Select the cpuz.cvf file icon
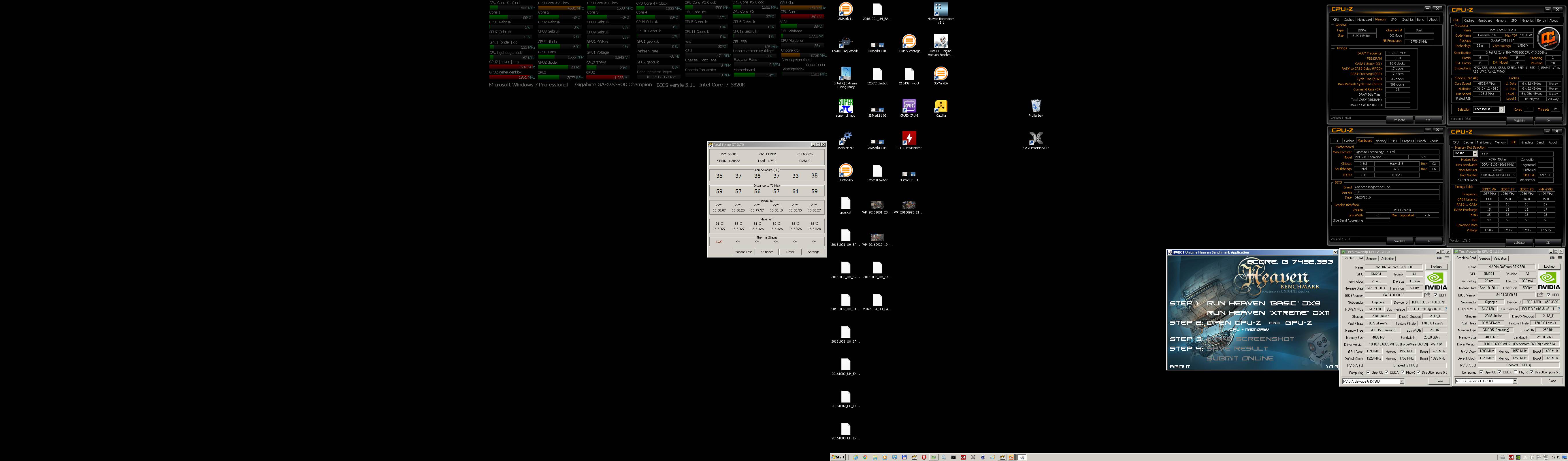The width and height of the screenshot is (1568, 461). (845, 205)
